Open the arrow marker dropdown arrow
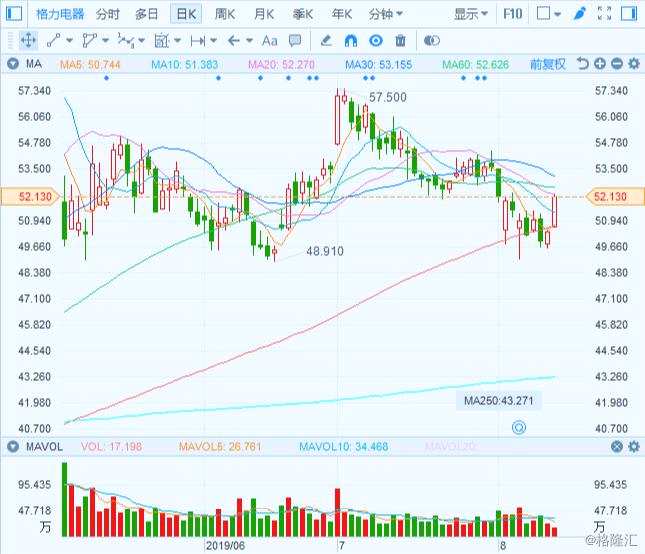This screenshot has height=554, width=645. (249, 41)
